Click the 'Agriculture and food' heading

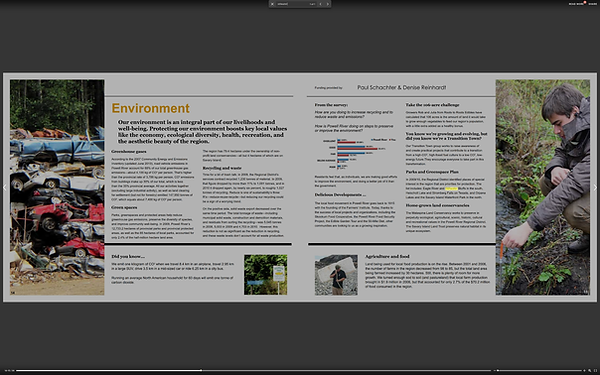pos(387,256)
